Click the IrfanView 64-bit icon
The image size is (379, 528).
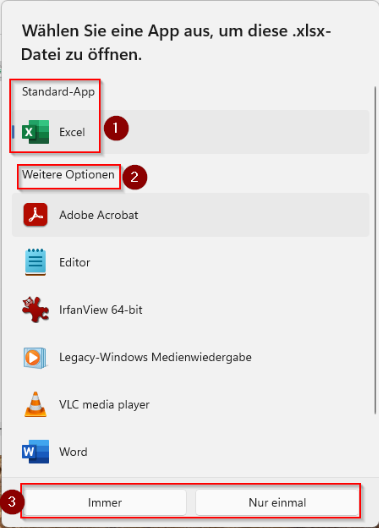tap(35, 309)
